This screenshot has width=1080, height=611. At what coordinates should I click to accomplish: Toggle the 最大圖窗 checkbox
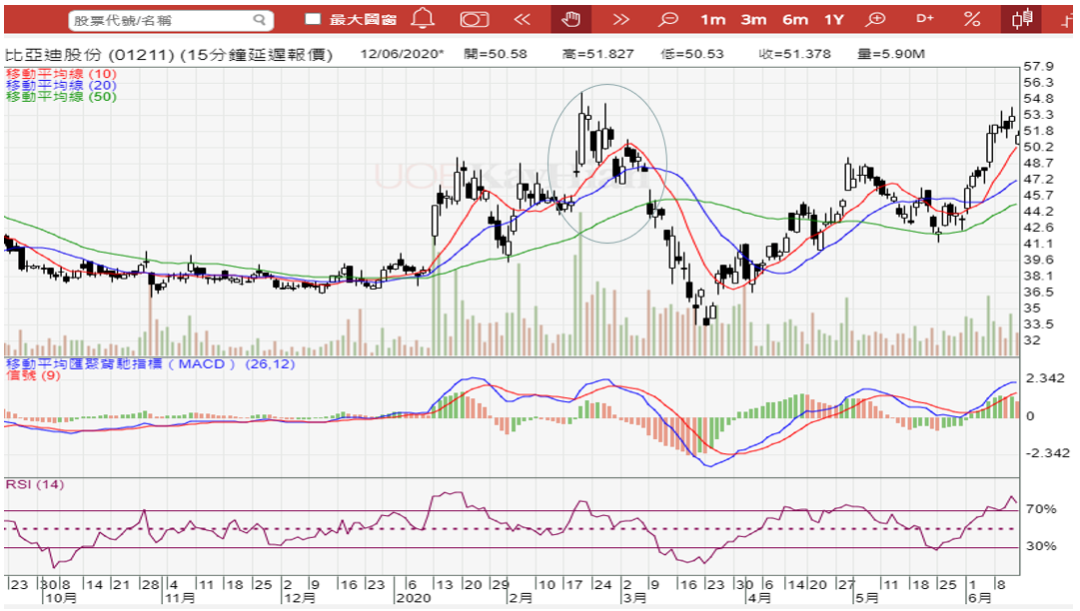tap(313, 19)
